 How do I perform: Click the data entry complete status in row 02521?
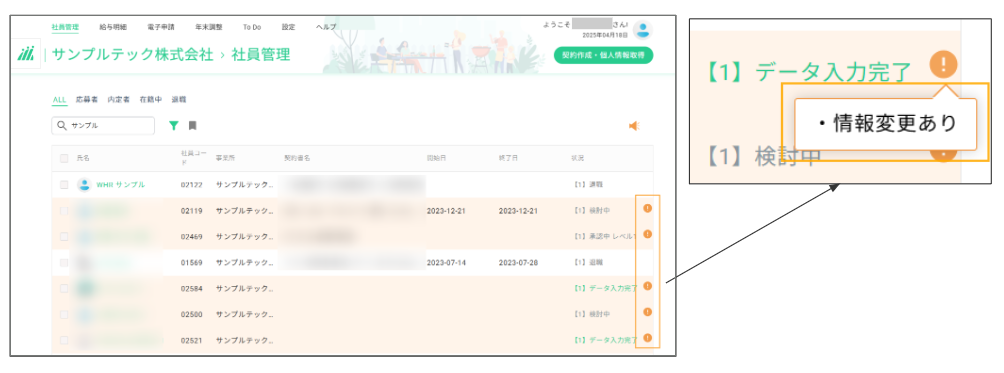coord(606,340)
